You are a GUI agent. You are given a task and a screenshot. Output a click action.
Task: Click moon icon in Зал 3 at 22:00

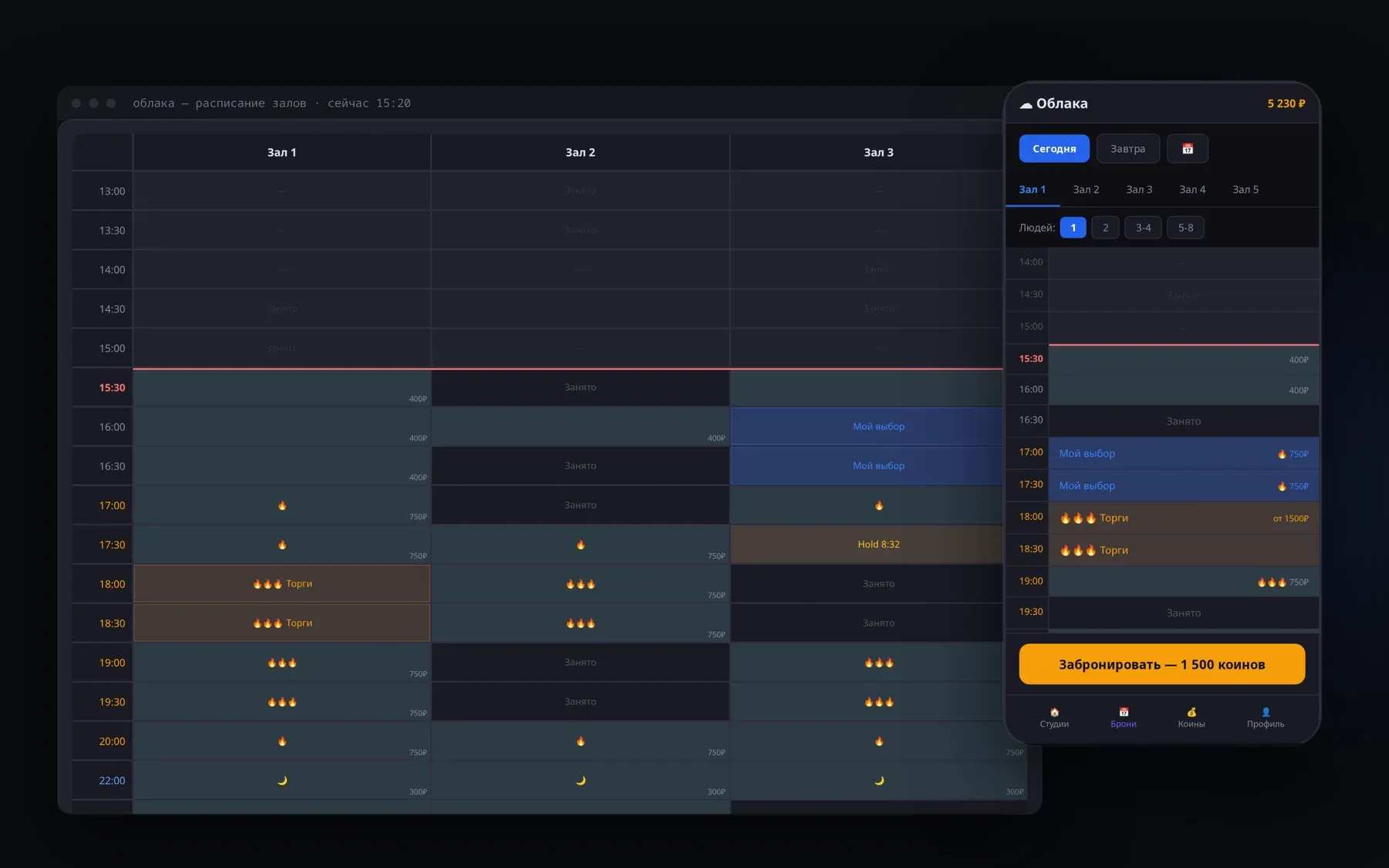click(879, 781)
